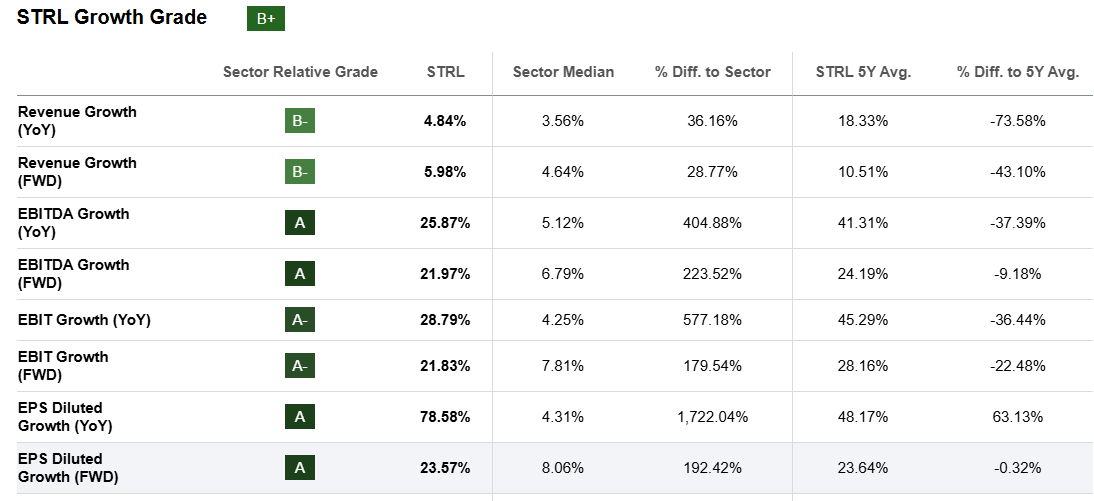
Task: Click EBITDA Growth (FWD) A grade badge
Action: (300, 274)
